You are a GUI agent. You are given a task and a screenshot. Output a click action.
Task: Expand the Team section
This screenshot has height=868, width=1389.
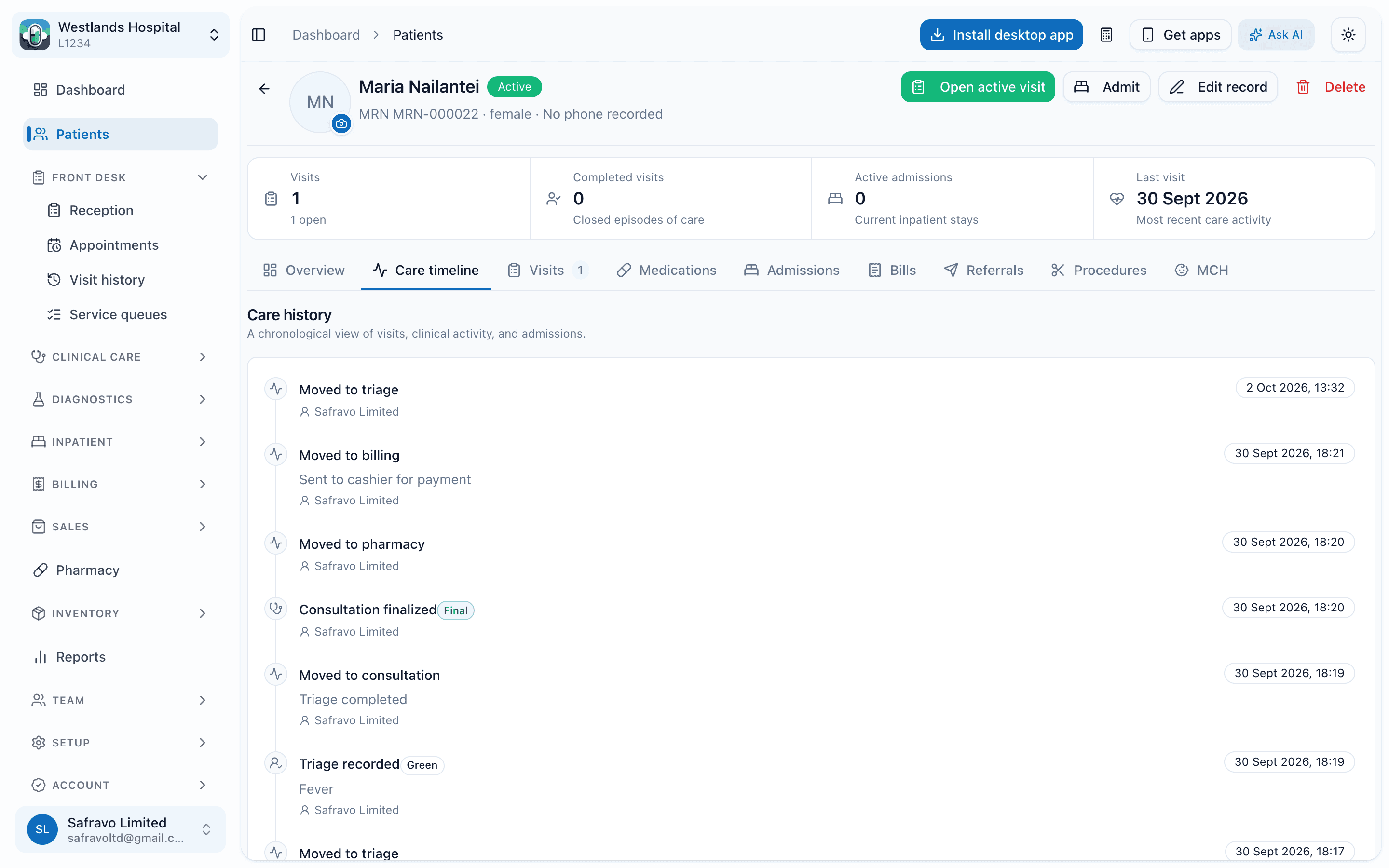tap(121, 700)
